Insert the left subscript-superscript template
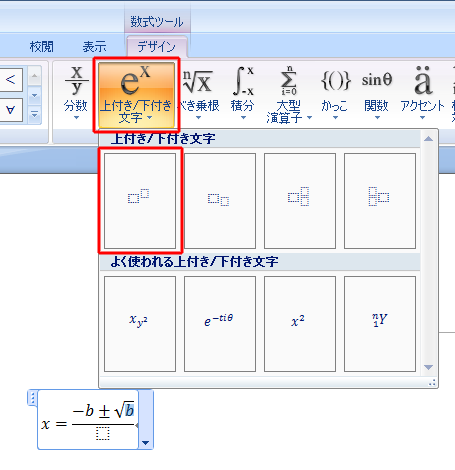 coord(380,201)
